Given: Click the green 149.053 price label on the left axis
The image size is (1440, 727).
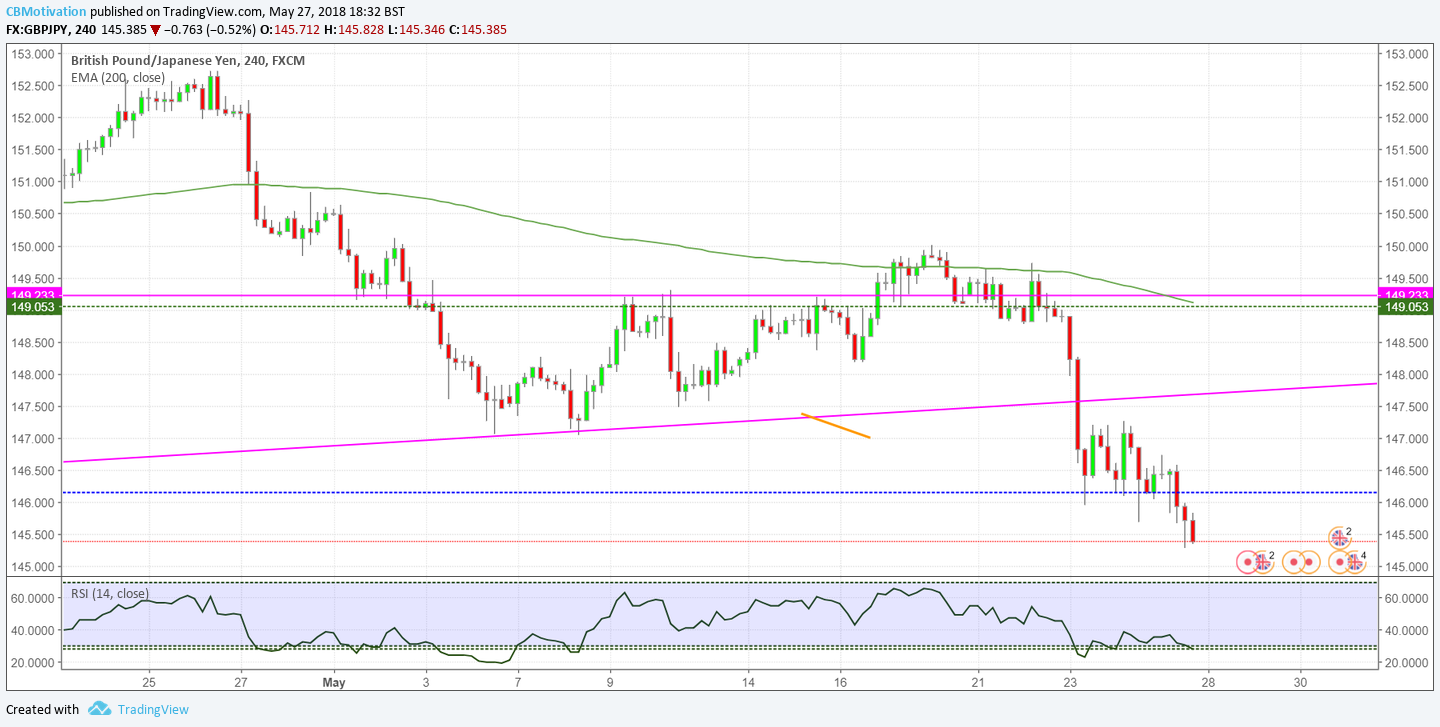Looking at the screenshot, I should click(x=33, y=308).
